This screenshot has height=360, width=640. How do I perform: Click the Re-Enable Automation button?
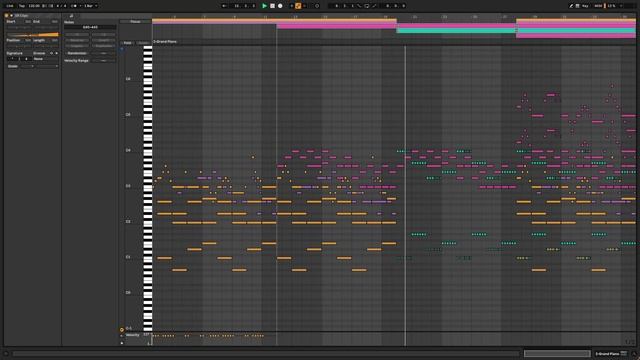(304, 6)
